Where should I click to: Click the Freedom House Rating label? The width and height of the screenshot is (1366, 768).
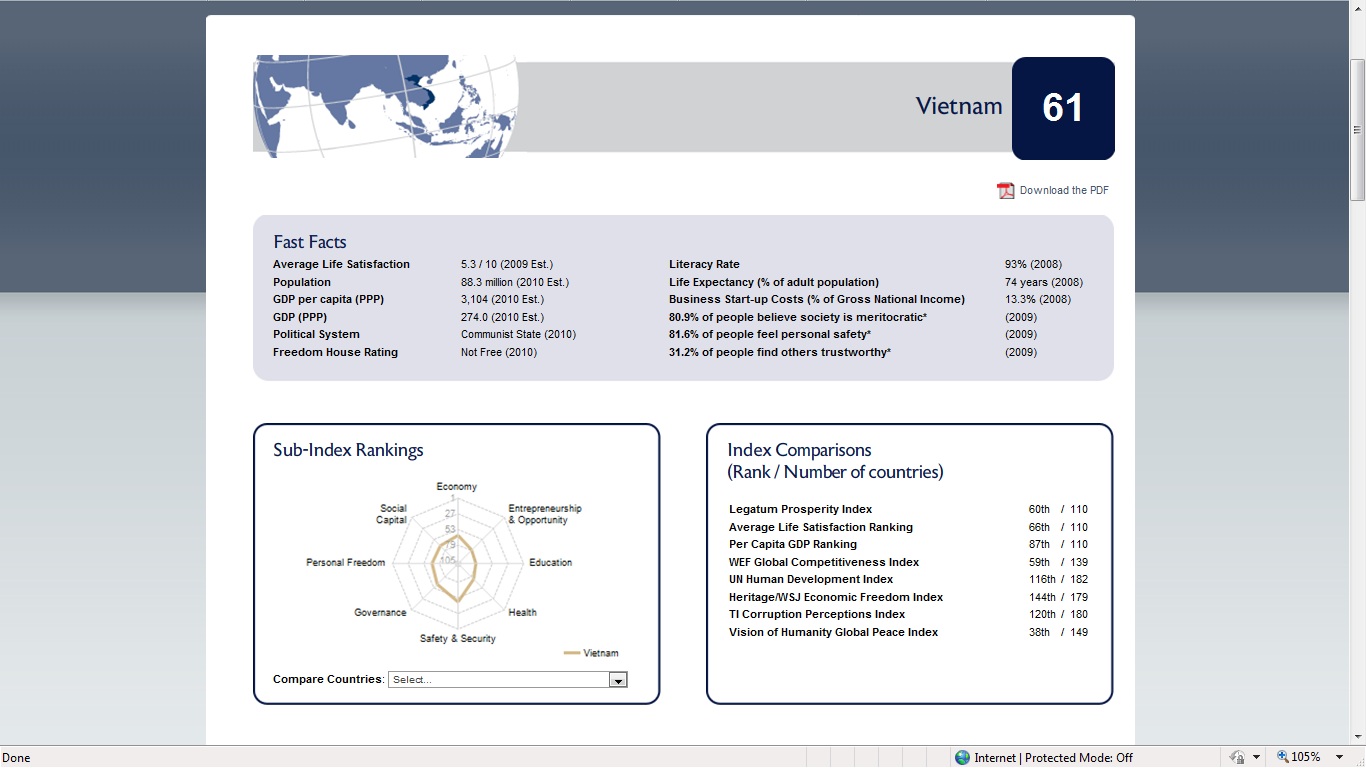(x=335, y=353)
